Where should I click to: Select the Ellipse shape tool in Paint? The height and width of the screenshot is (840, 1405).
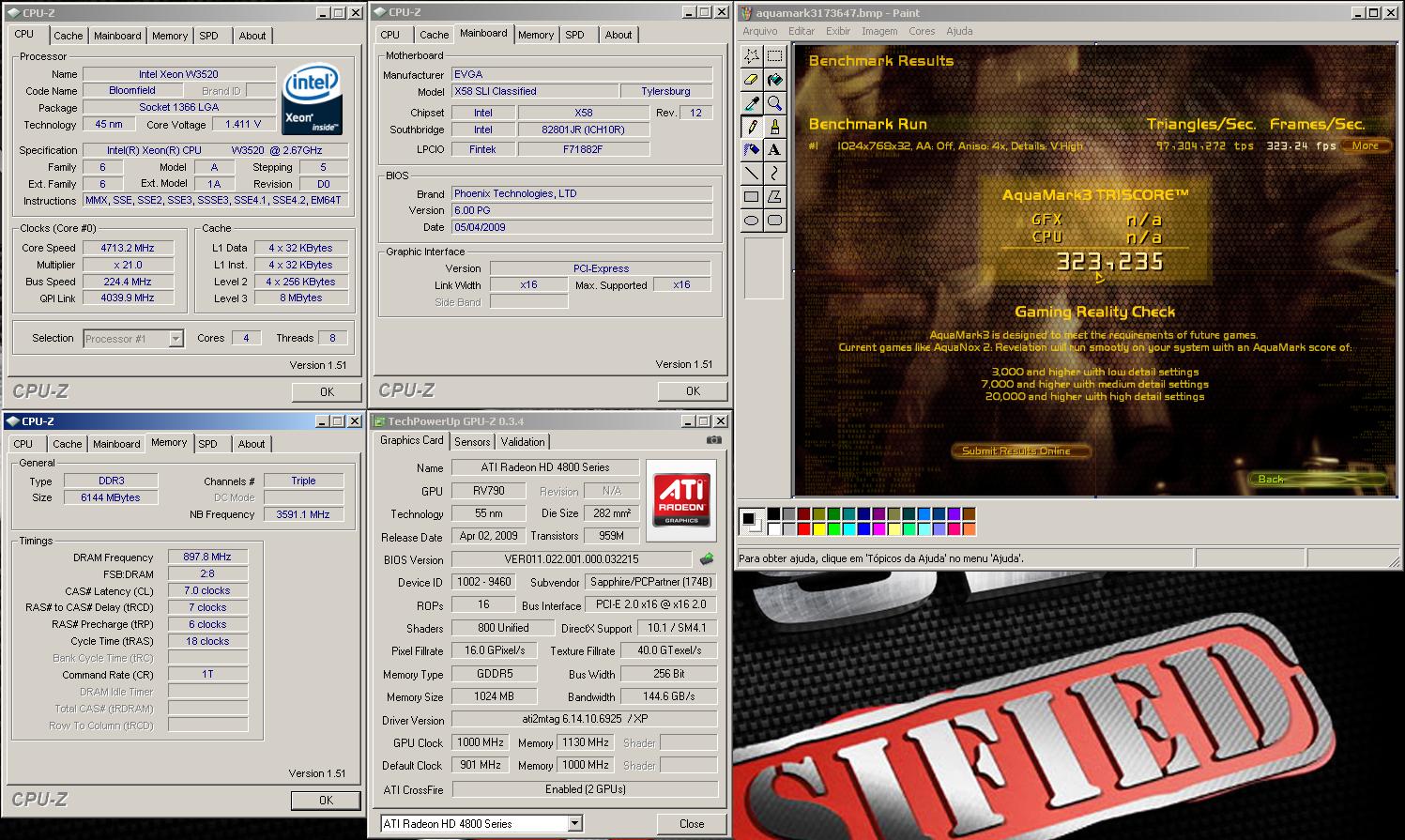click(x=751, y=221)
